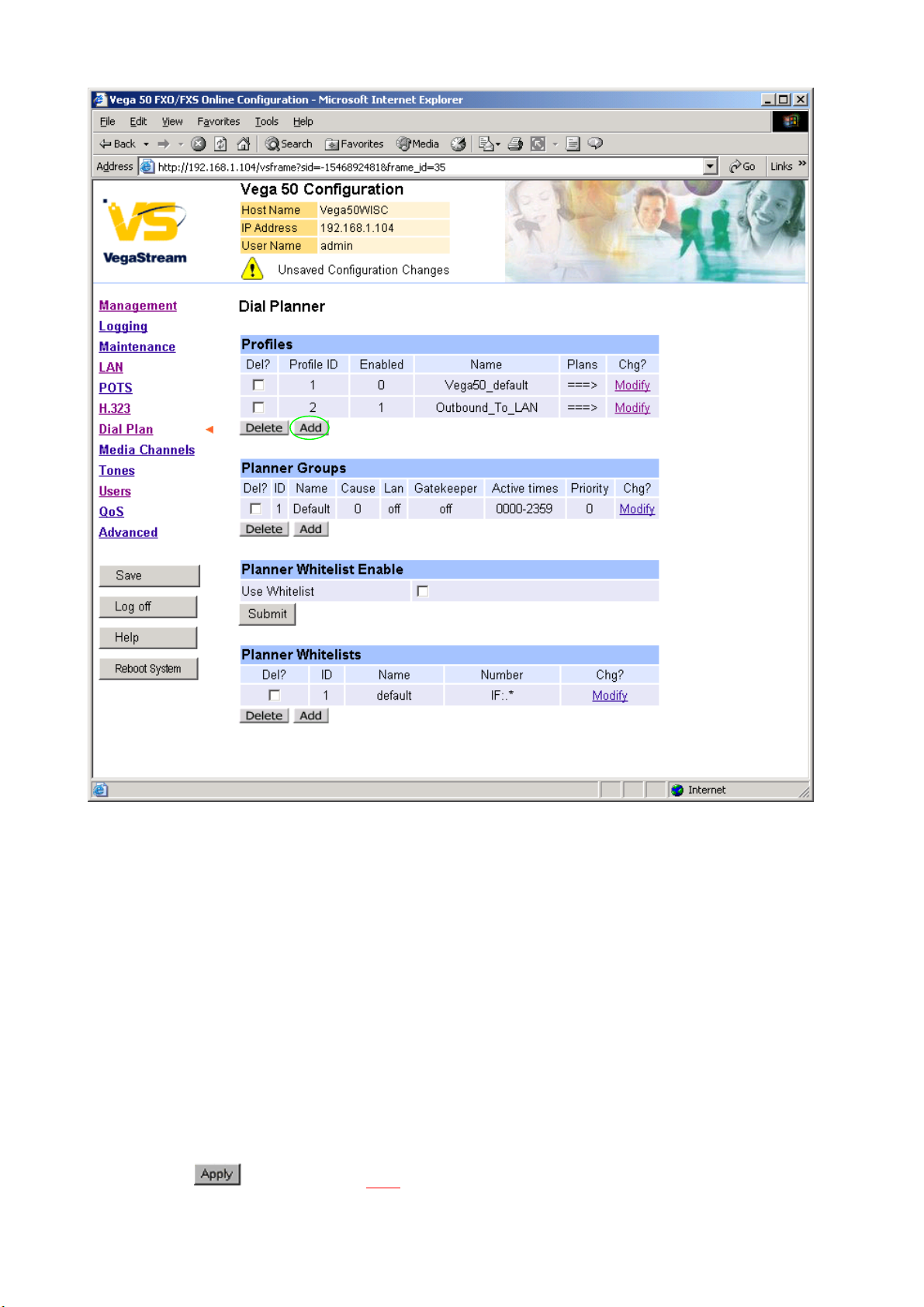This screenshot has height=1307, width=924.
Task: Expand the Links toolbar chevron
Action: tap(802, 164)
